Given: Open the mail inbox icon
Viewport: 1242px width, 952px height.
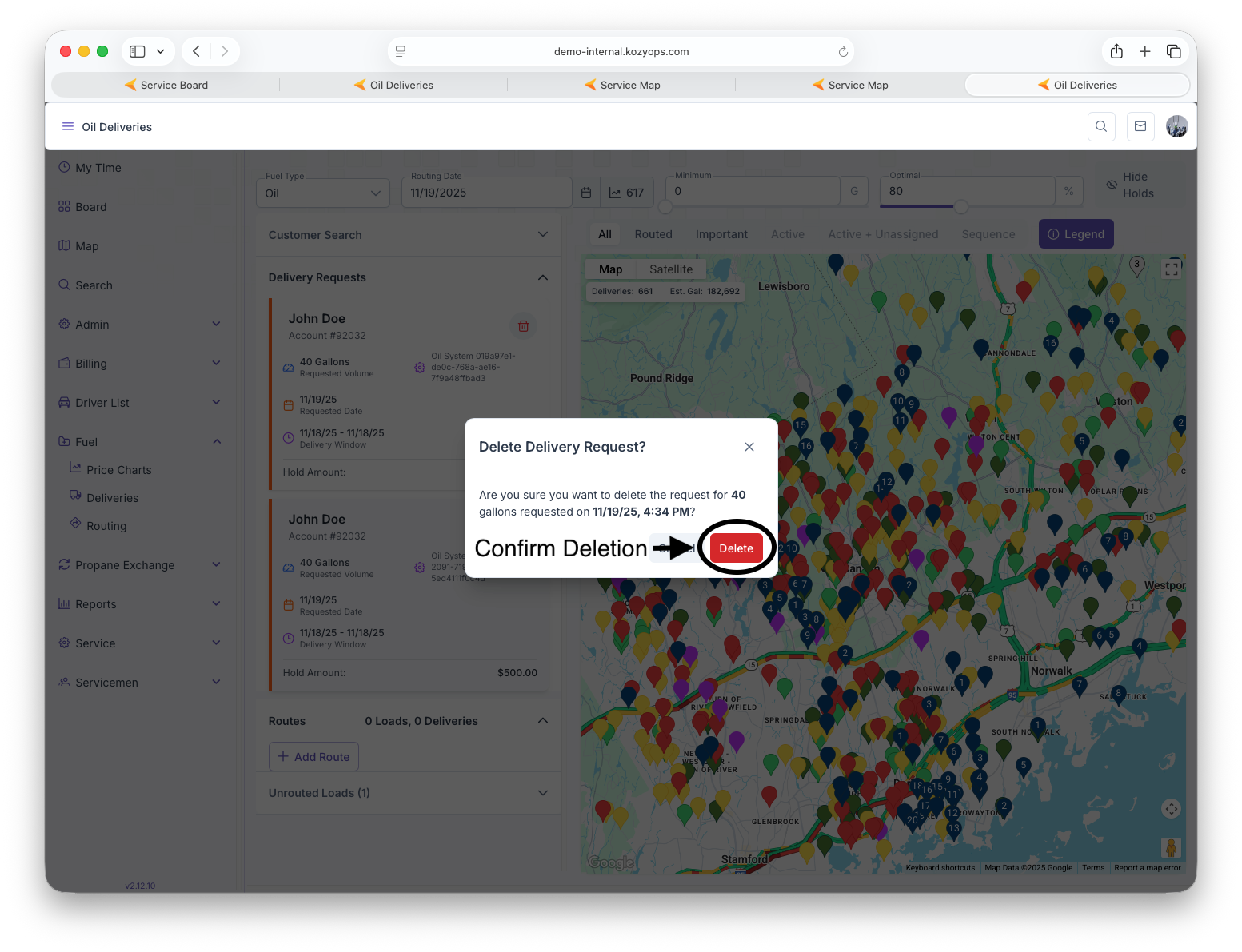Looking at the screenshot, I should pyautogui.click(x=1140, y=126).
